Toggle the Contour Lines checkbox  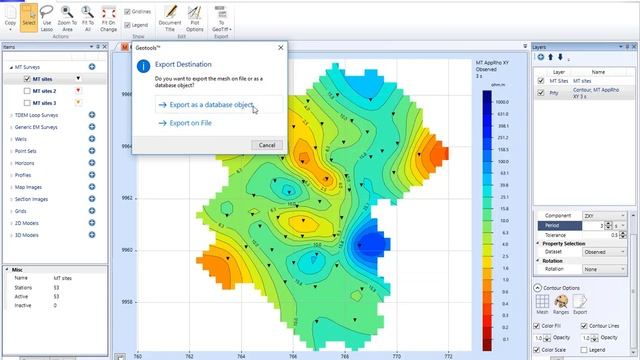(584, 326)
